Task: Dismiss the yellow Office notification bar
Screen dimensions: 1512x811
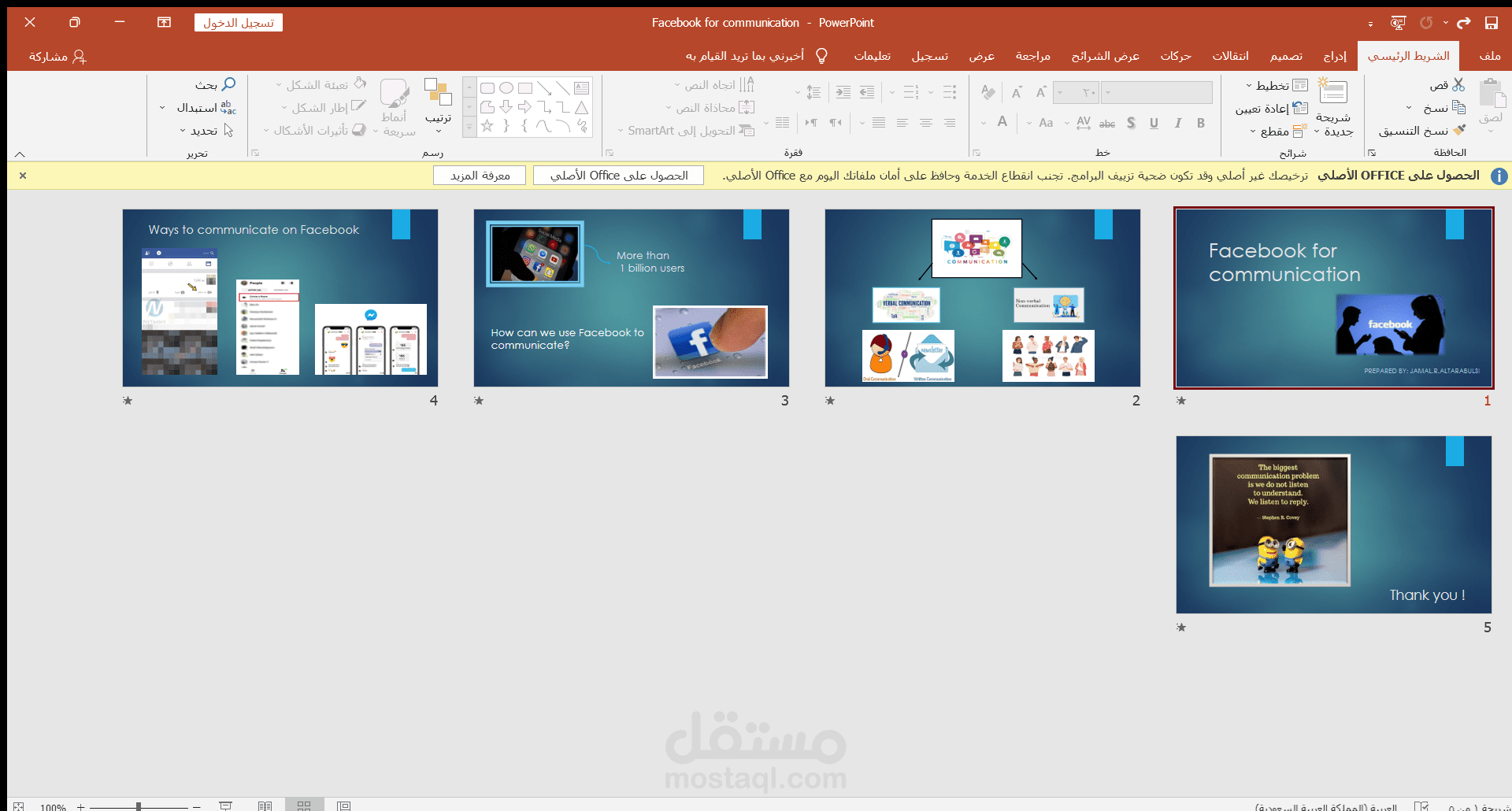Action: click(23, 176)
